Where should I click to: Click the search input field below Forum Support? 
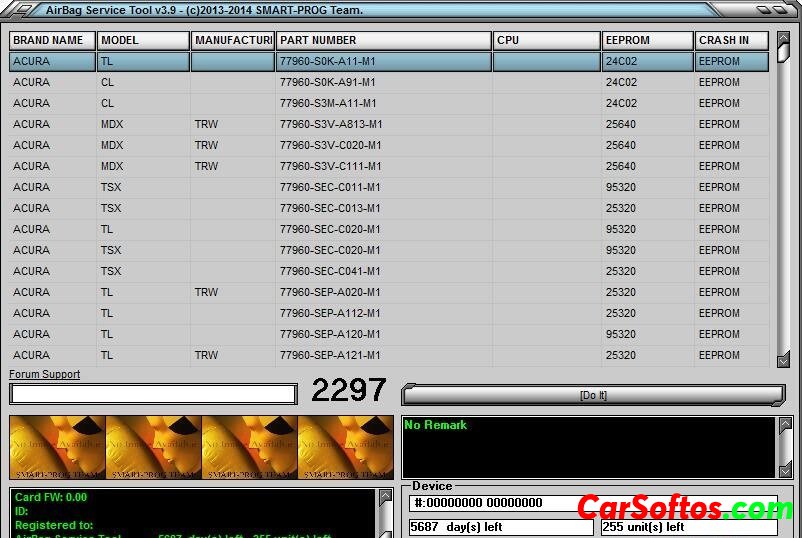pos(153,394)
